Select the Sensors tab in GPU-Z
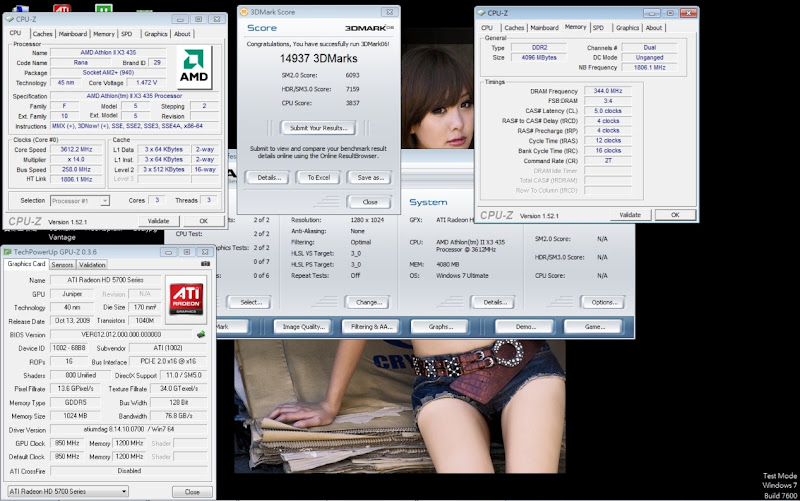 61,265
